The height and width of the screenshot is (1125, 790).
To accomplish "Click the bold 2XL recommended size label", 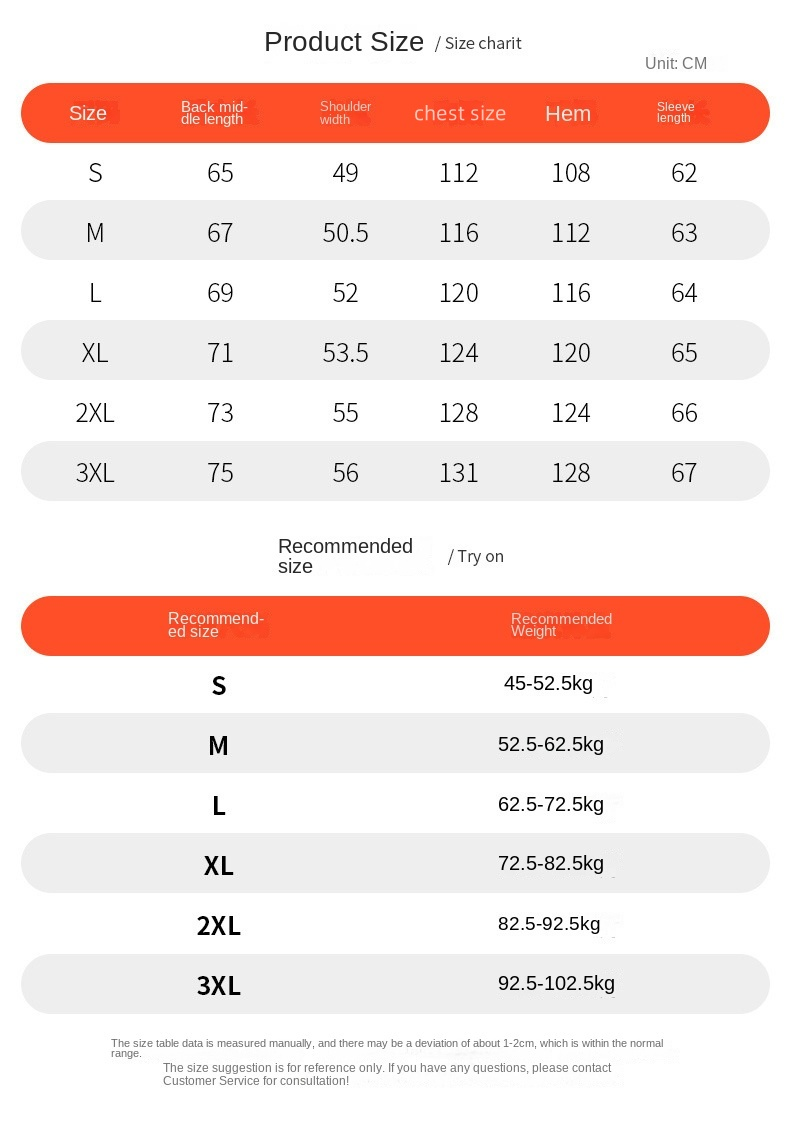I will click(x=219, y=926).
